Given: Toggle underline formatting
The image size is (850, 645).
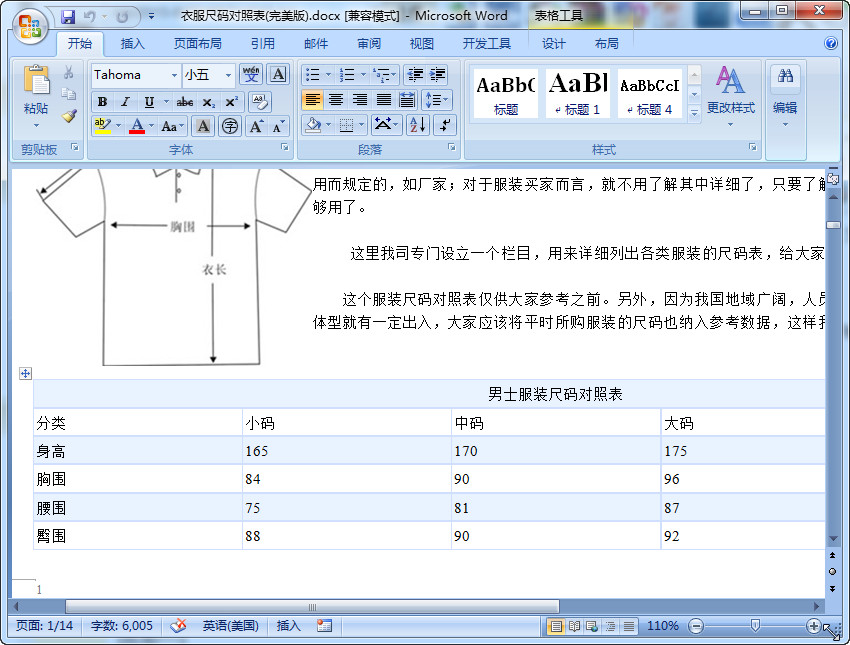Looking at the screenshot, I should [148, 101].
